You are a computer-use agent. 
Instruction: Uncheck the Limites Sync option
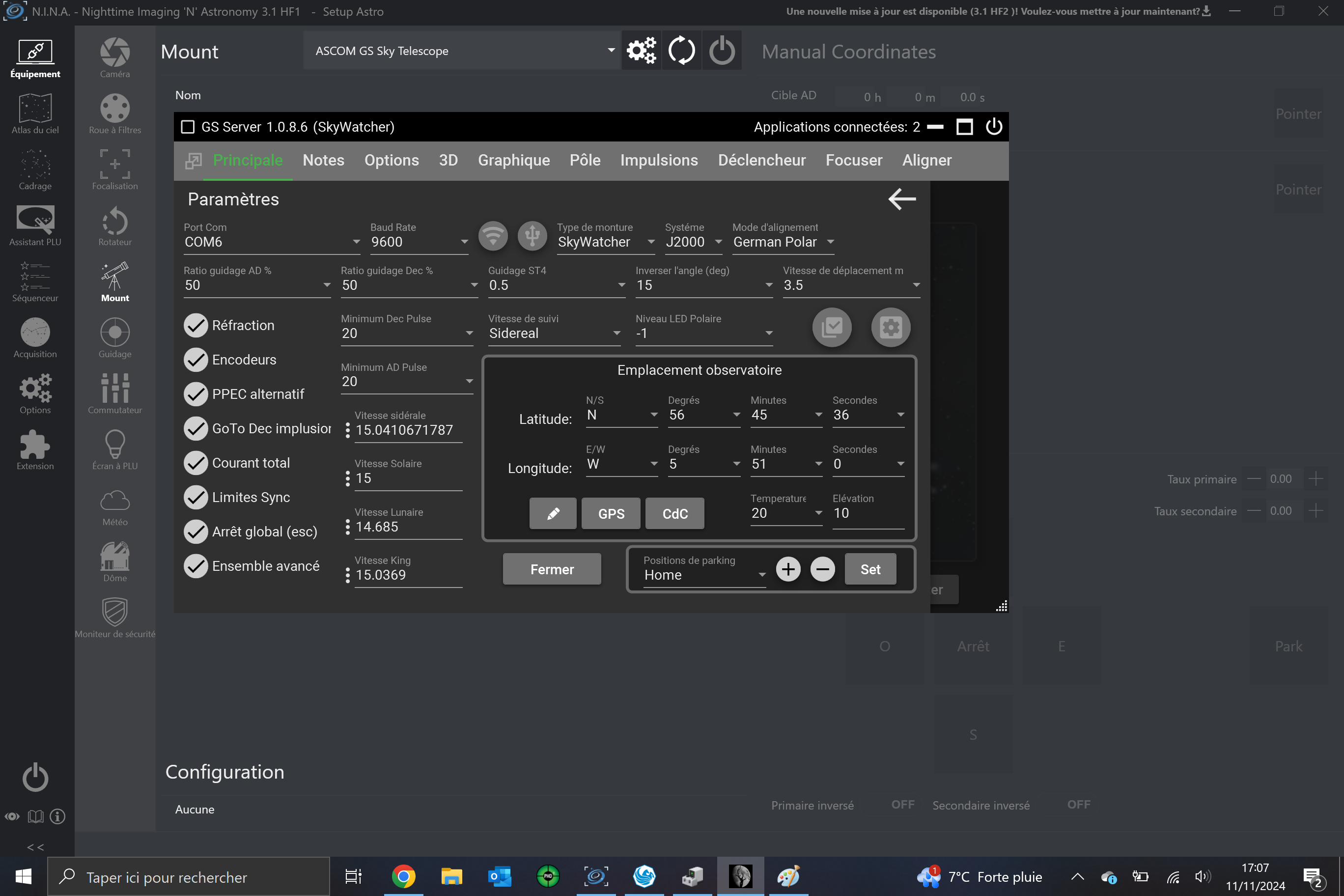[x=196, y=497]
